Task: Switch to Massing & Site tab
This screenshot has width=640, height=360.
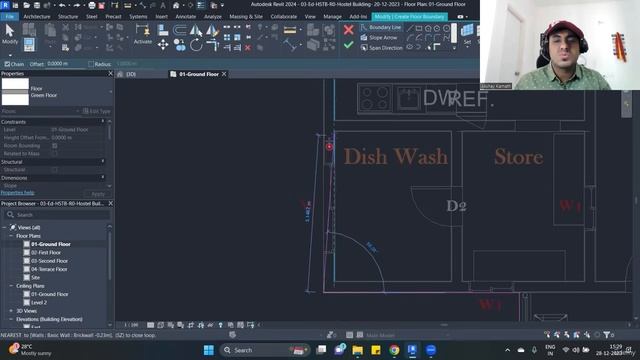Action: 246,17
